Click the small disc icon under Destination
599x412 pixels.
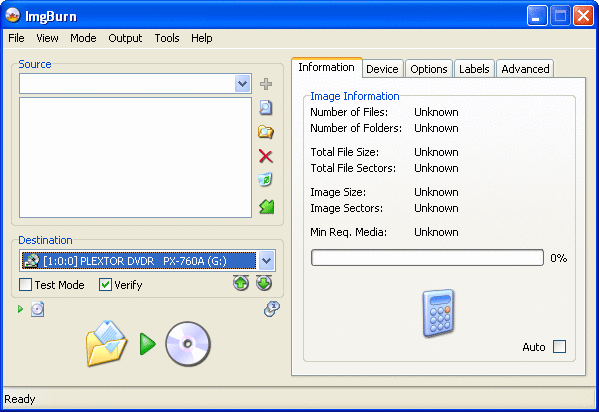pyautogui.click(x=37, y=309)
